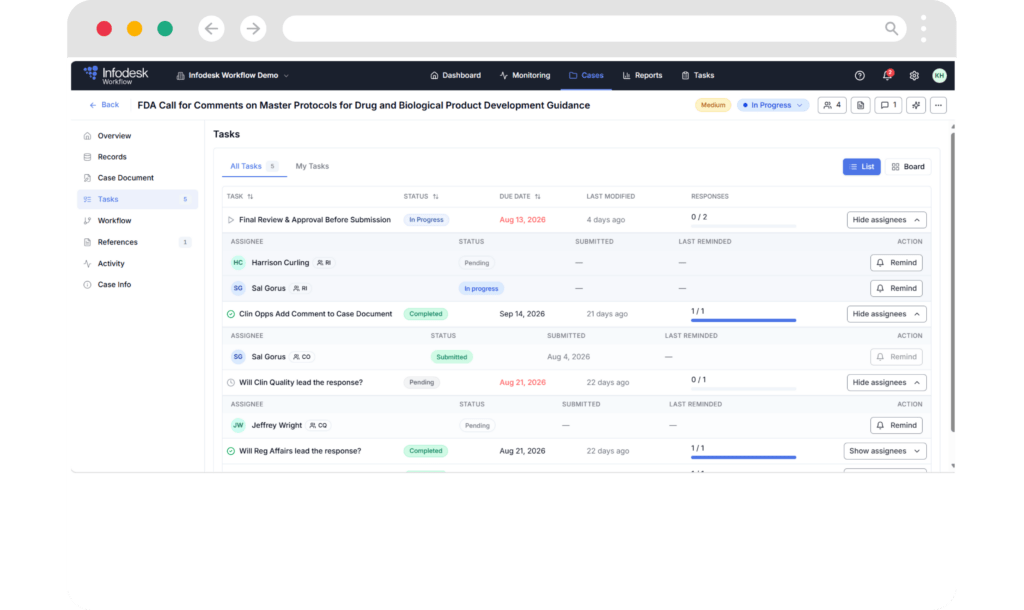This screenshot has width=1024, height=610.
Task: Open the comments button showing 1
Action: [x=888, y=105]
